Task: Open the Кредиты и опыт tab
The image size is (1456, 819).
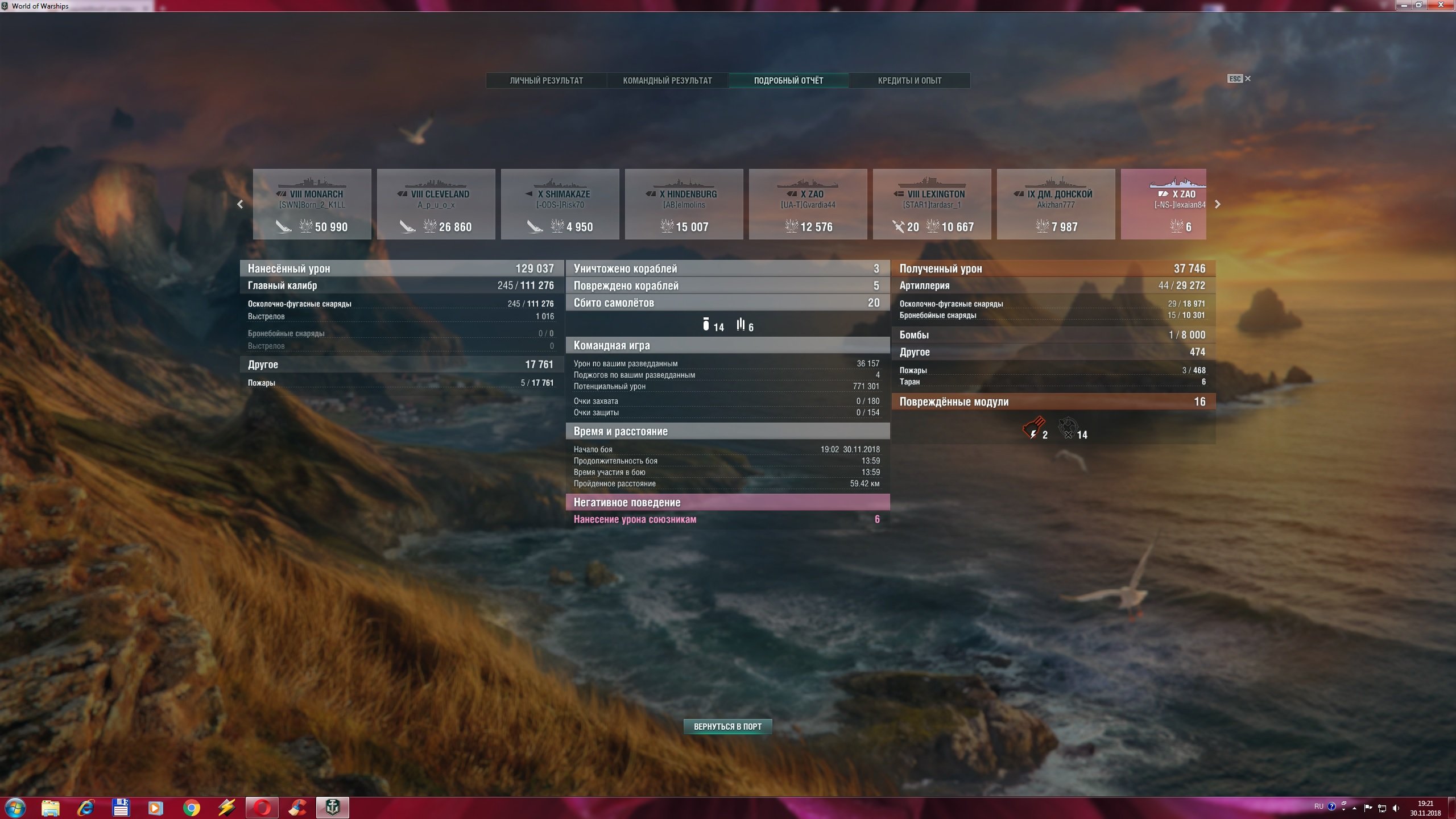Action: pos(909,80)
